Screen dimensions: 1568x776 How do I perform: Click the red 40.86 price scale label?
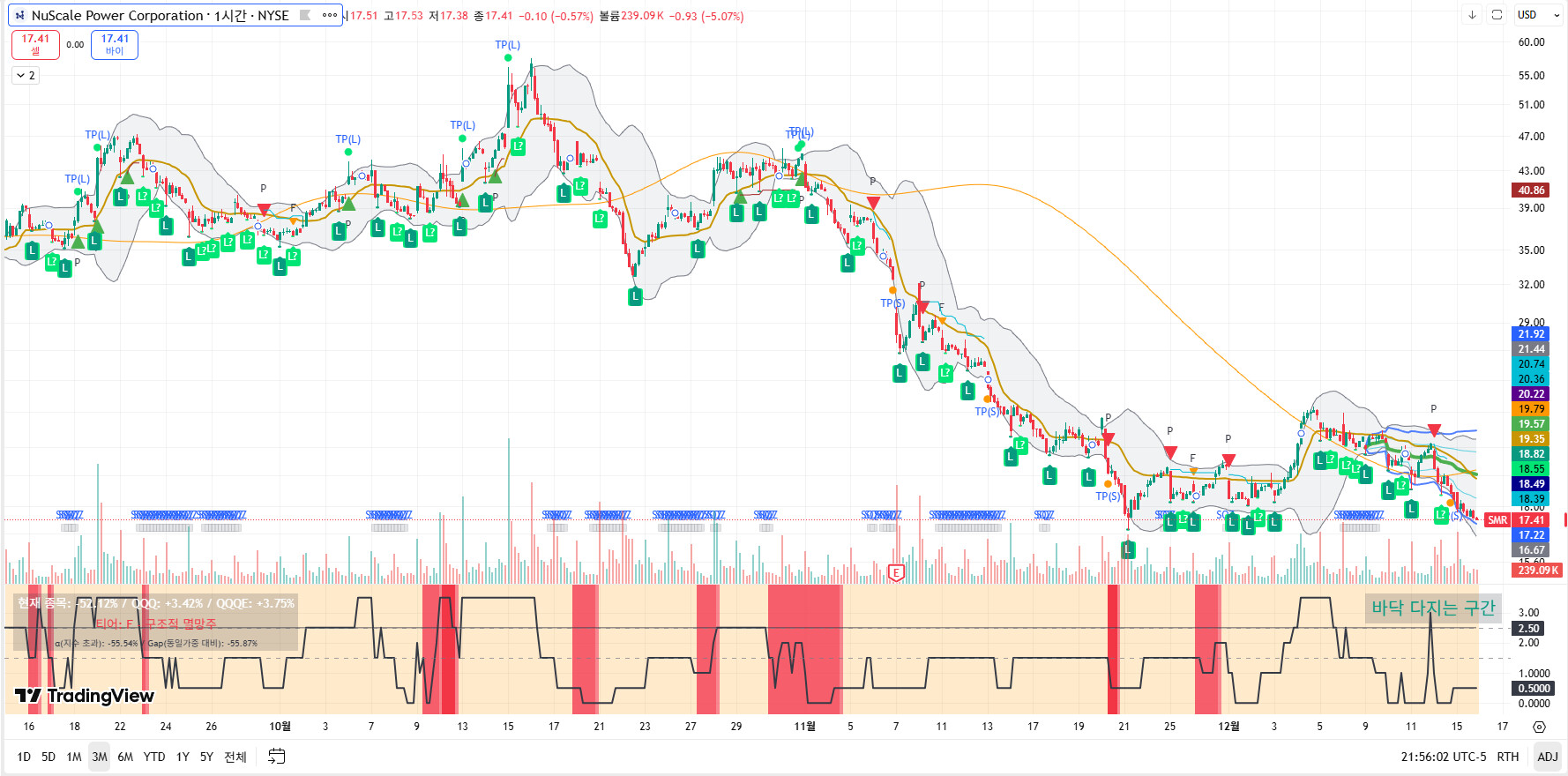tap(1531, 190)
